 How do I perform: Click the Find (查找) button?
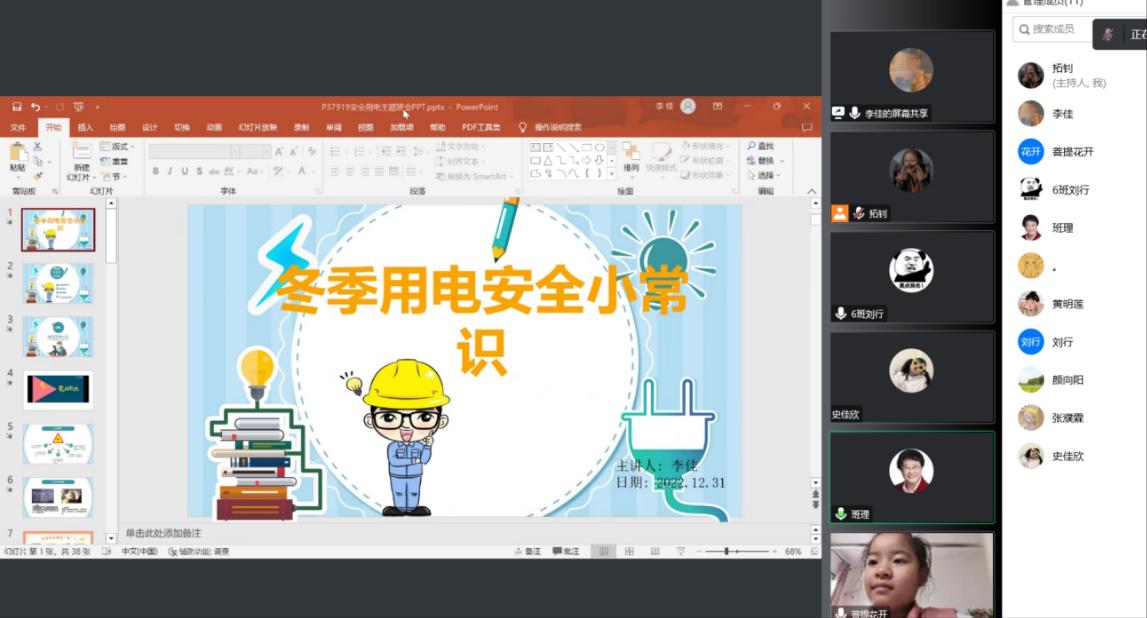click(761, 146)
